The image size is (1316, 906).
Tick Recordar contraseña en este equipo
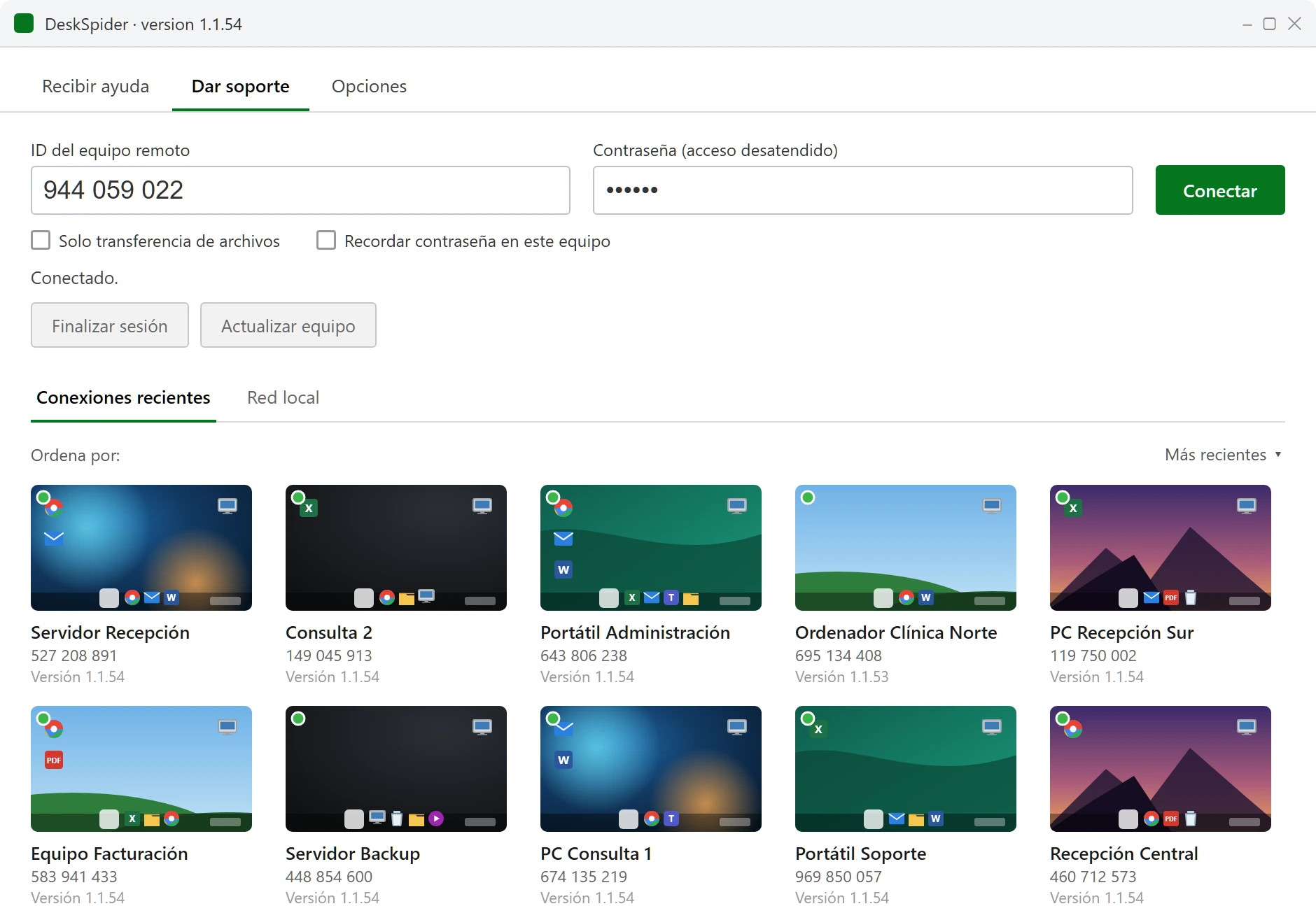[x=326, y=241]
